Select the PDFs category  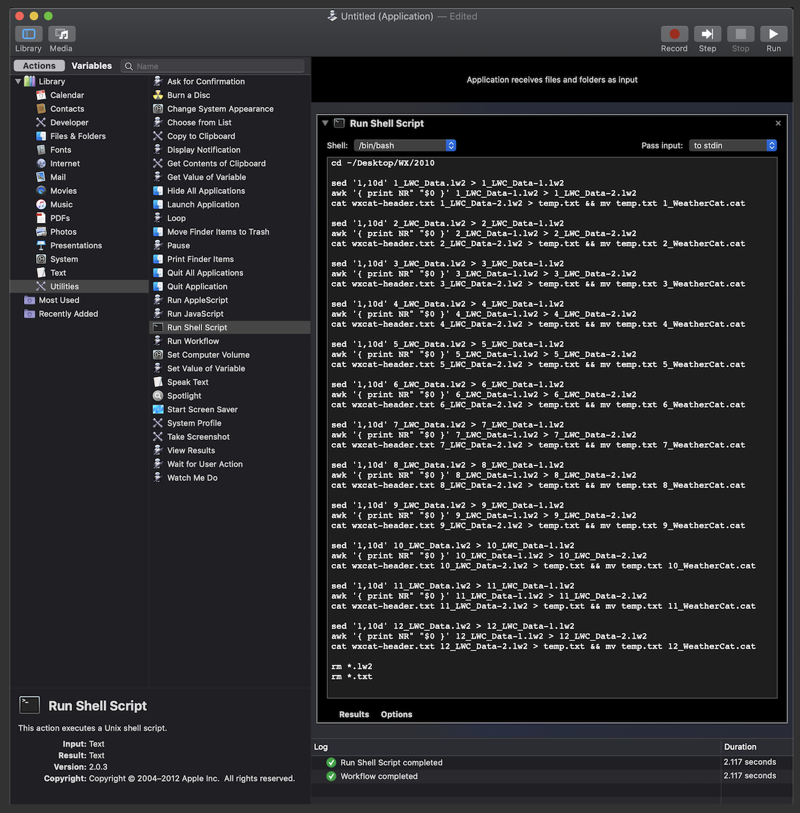click(60, 218)
